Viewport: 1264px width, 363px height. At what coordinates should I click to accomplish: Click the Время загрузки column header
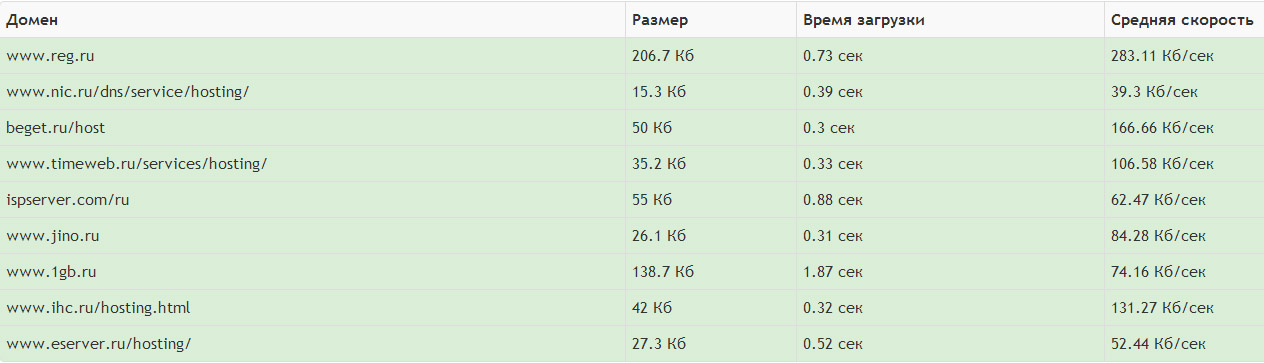[x=950, y=20]
